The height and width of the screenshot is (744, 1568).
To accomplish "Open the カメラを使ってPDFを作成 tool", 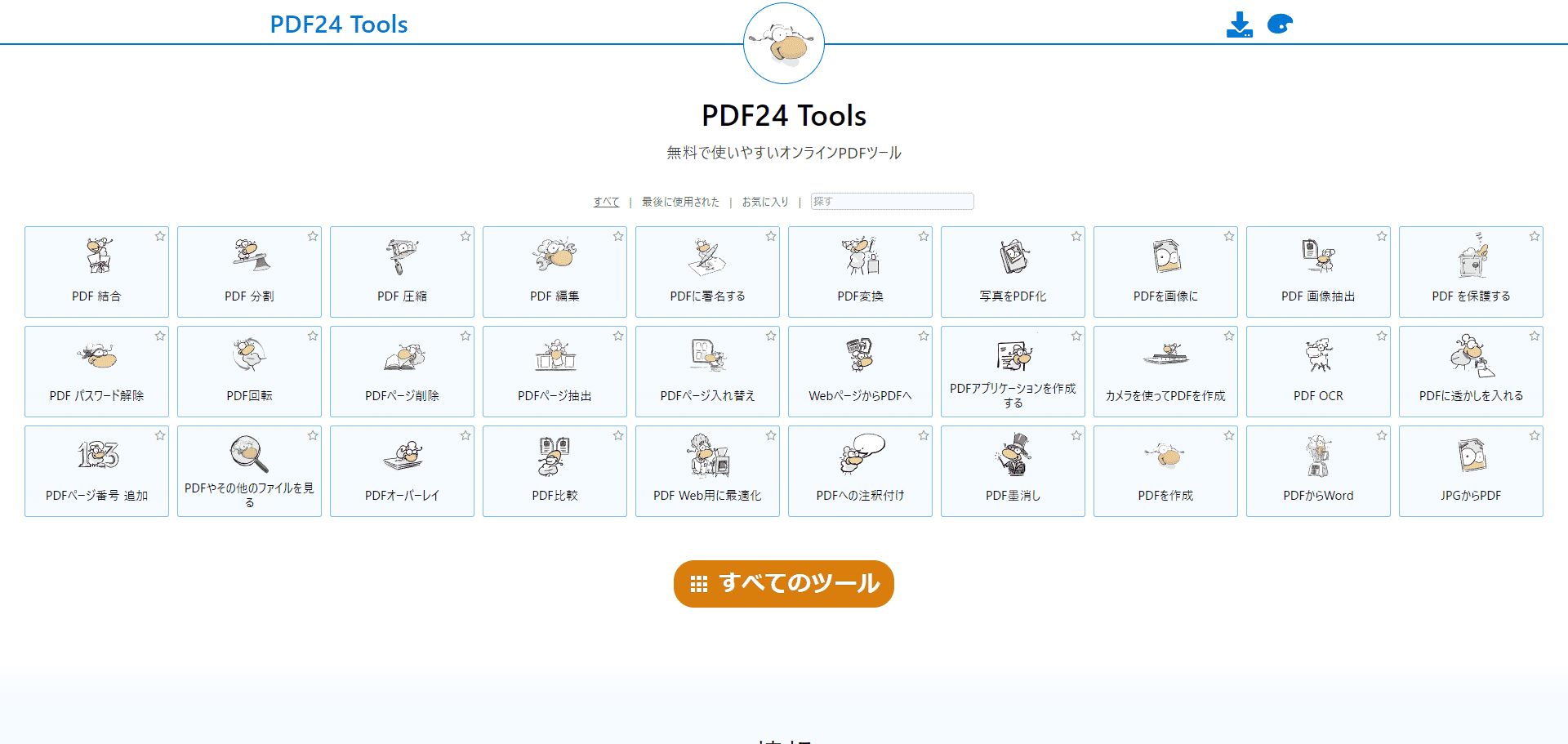I will [1165, 372].
